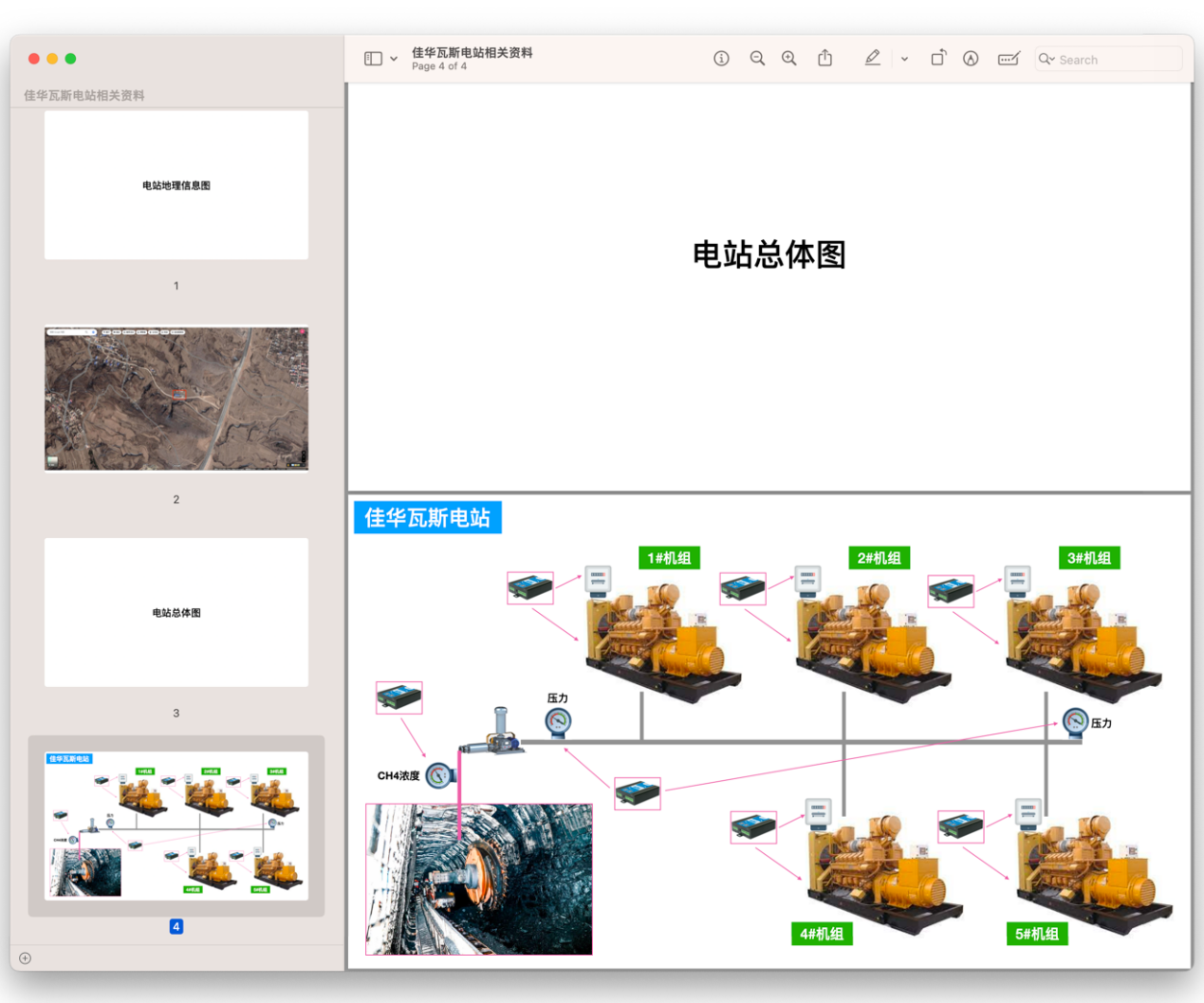The width and height of the screenshot is (1204, 1003).
Task: Show the document inspector info
Action: pos(721,59)
